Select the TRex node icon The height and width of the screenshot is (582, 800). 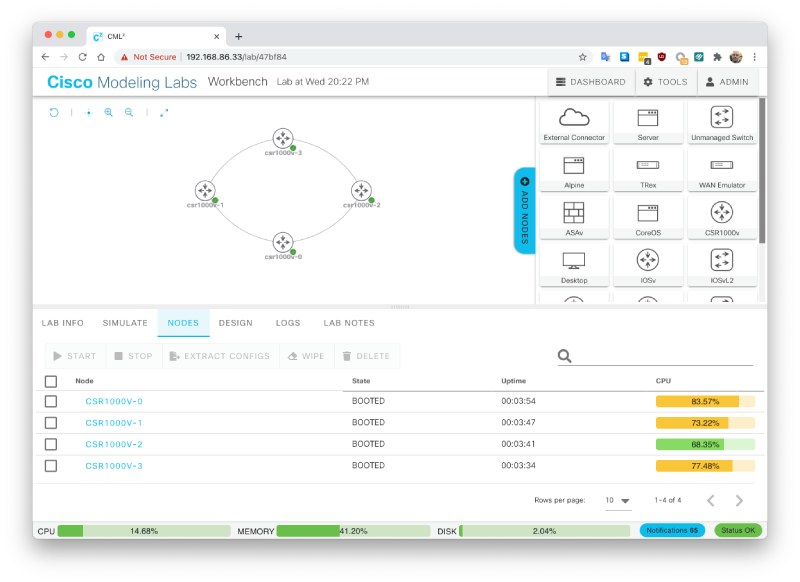click(x=648, y=165)
